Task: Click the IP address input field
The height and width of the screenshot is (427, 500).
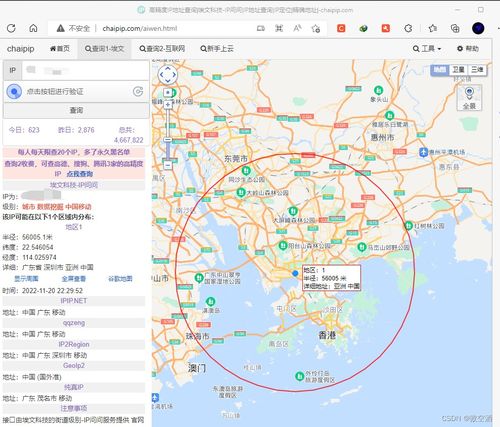Action: (x=85, y=71)
